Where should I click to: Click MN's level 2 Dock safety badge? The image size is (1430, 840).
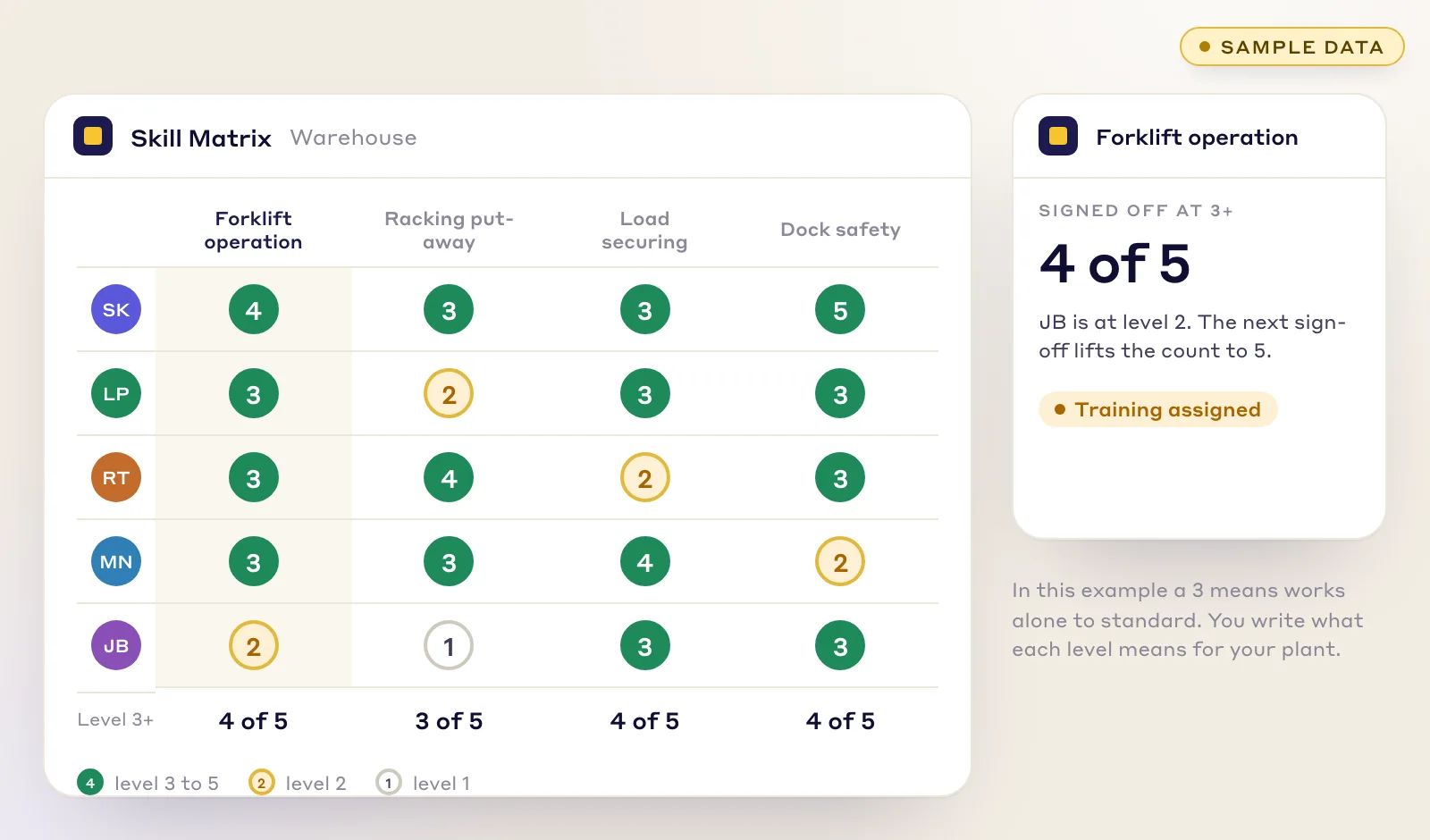pos(840,561)
